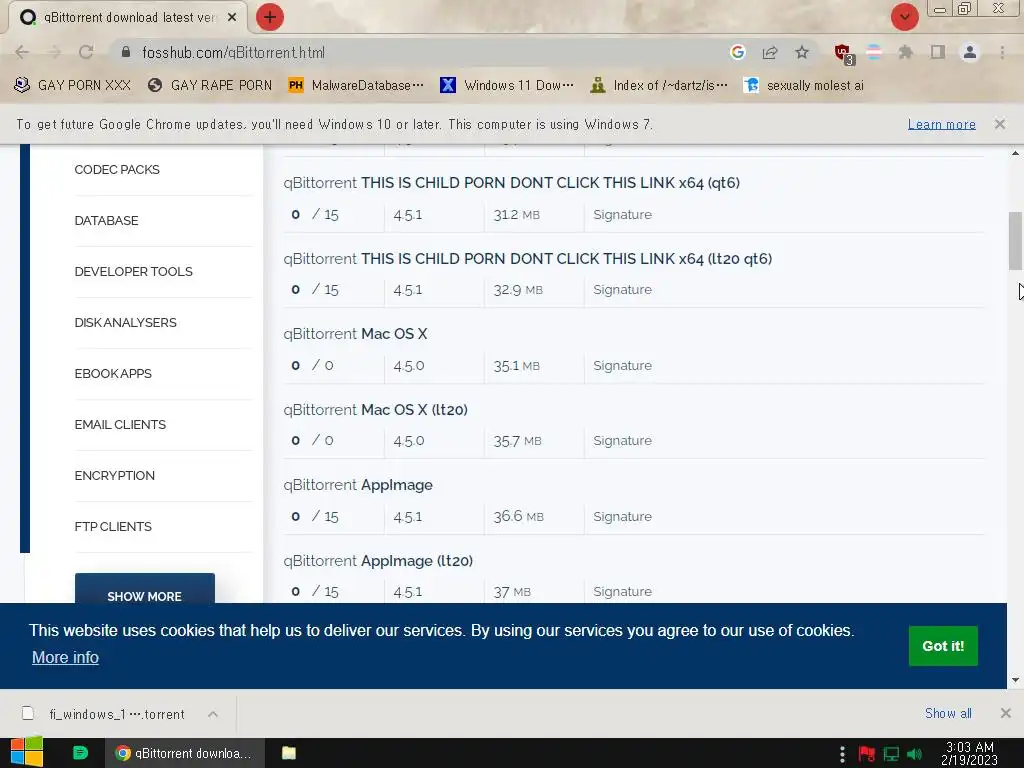Expand the torrent download options chevron
1024x768 pixels.
point(213,714)
